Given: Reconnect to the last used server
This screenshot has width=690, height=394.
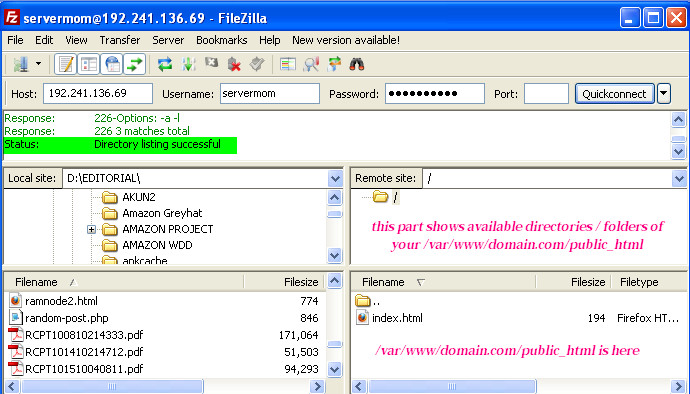Looking at the screenshot, I should click(x=257, y=64).
